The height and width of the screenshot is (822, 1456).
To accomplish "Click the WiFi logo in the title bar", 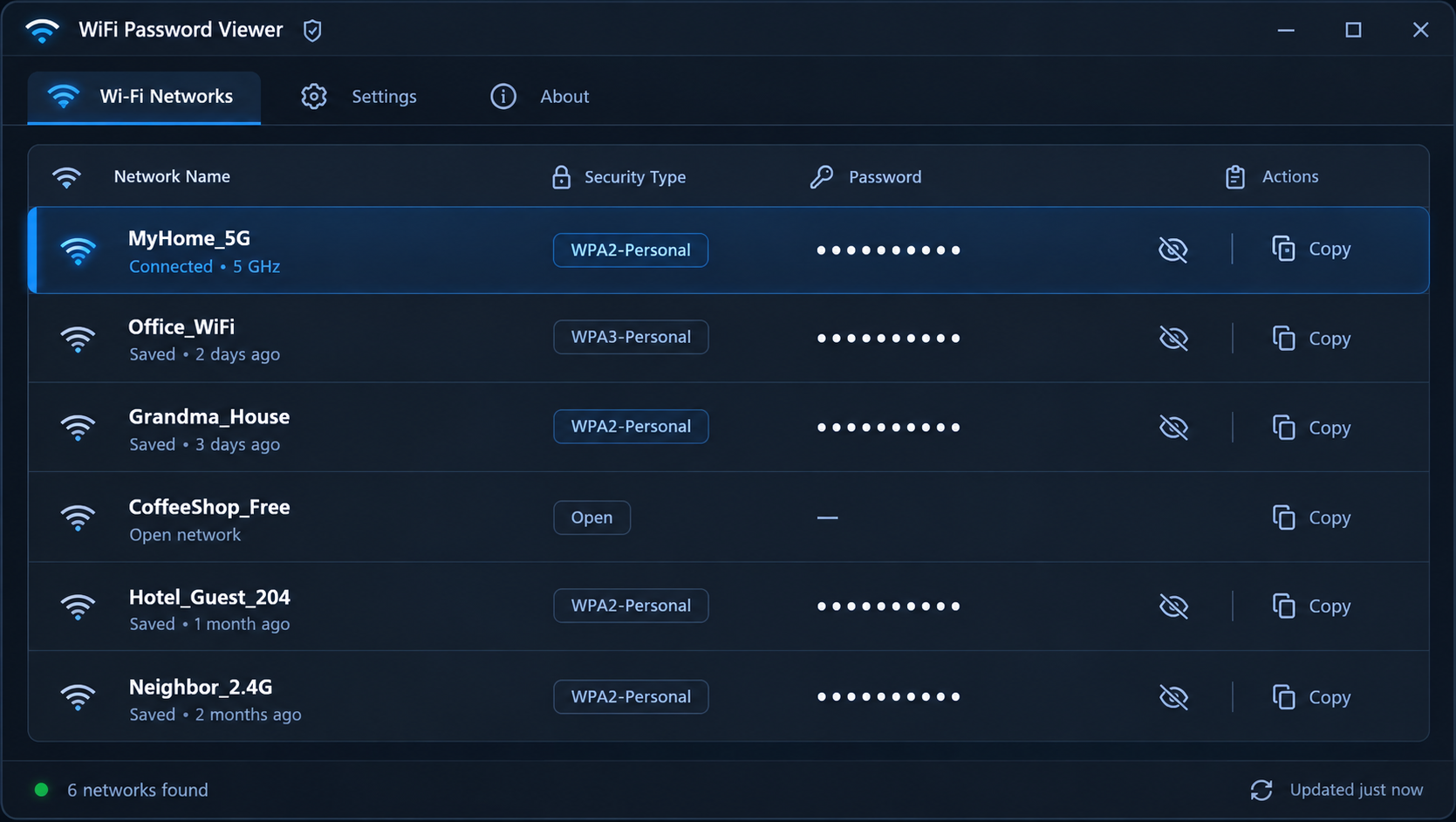I will [x=42, y=31].
